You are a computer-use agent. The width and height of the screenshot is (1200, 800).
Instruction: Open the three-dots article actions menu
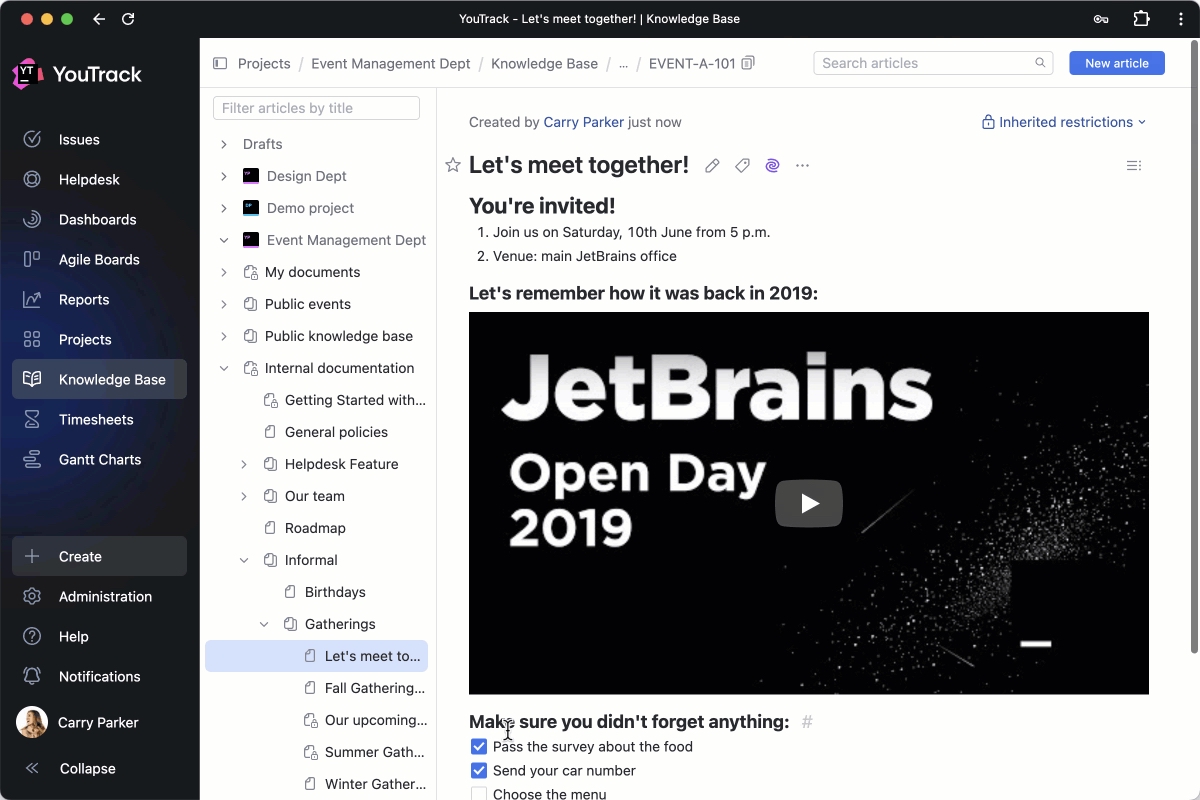802,166
